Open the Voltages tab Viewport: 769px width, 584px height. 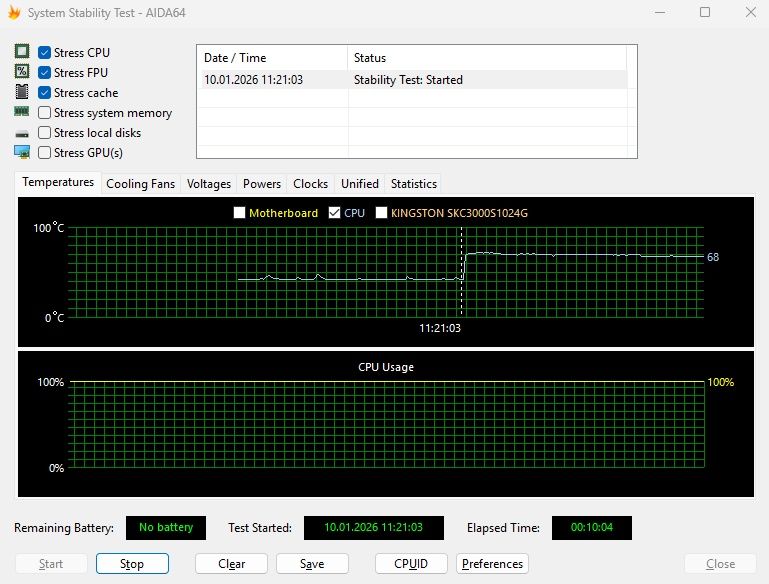pos(208,184)
